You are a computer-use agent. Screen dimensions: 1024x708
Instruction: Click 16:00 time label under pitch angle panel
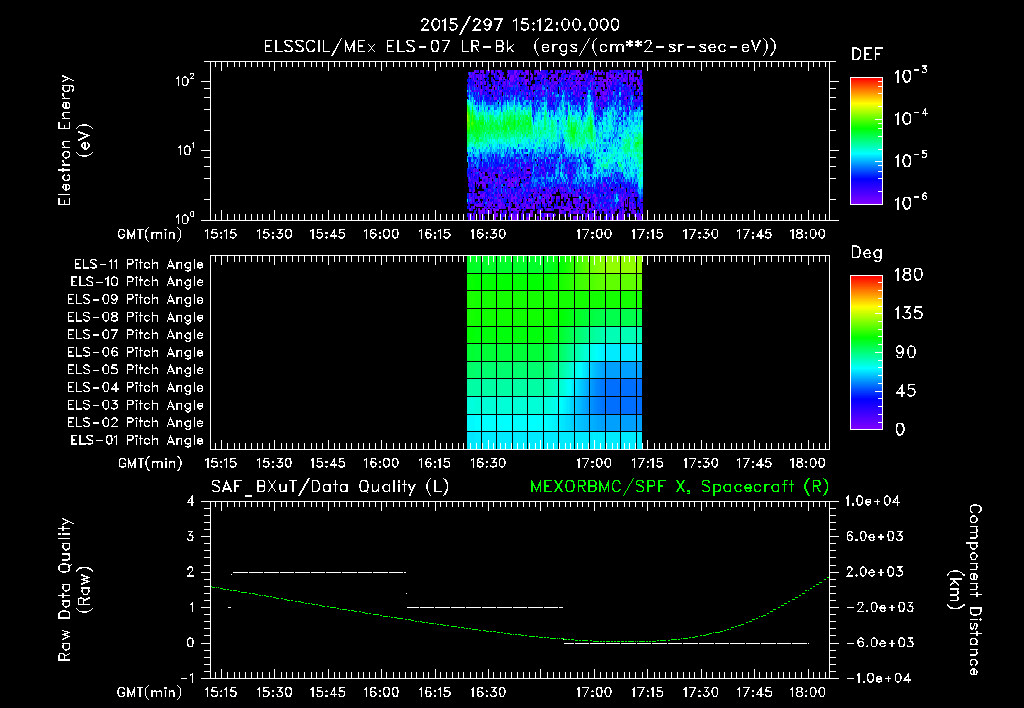[381, 463]
